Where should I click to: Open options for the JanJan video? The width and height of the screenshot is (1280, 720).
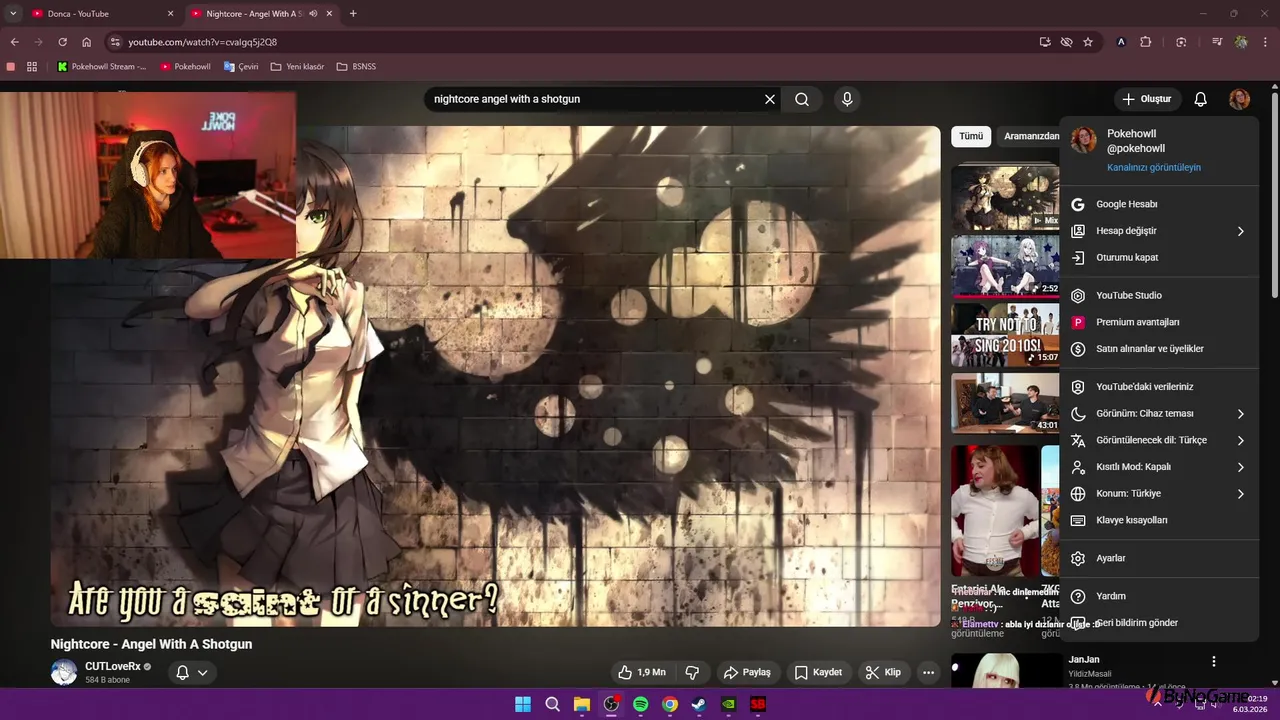1213,661
